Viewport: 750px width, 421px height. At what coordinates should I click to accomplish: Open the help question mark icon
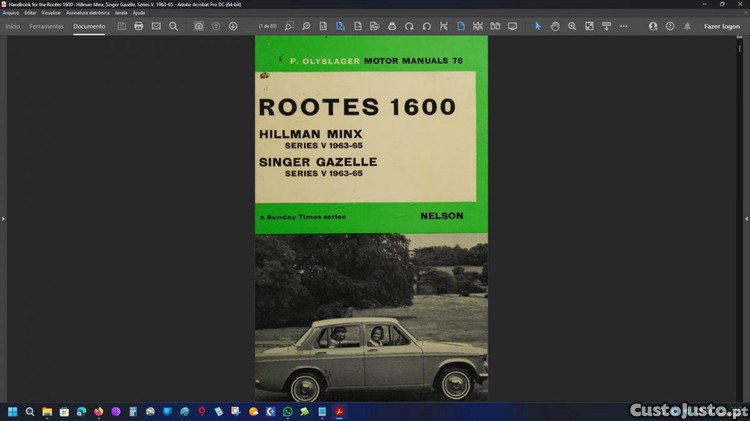670,26
